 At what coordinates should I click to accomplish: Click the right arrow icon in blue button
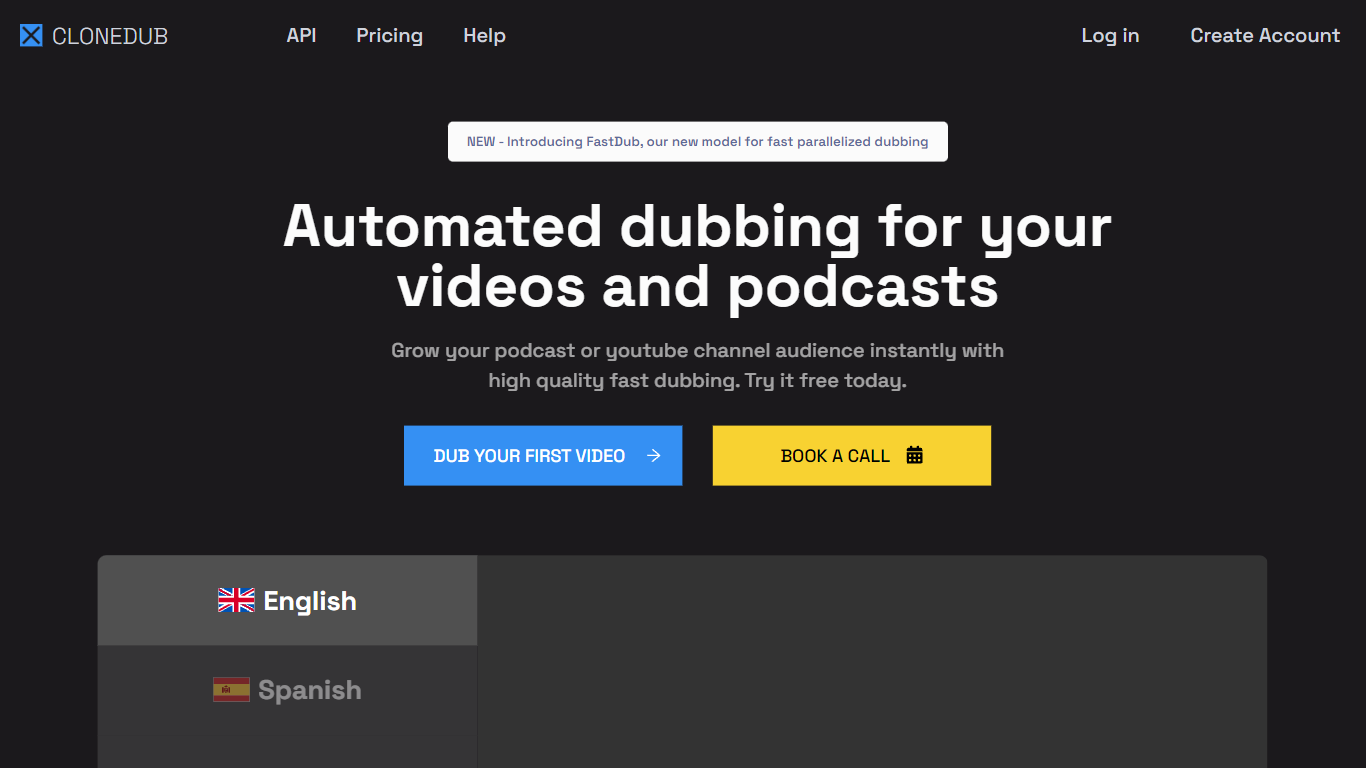(x=654, y=456)
